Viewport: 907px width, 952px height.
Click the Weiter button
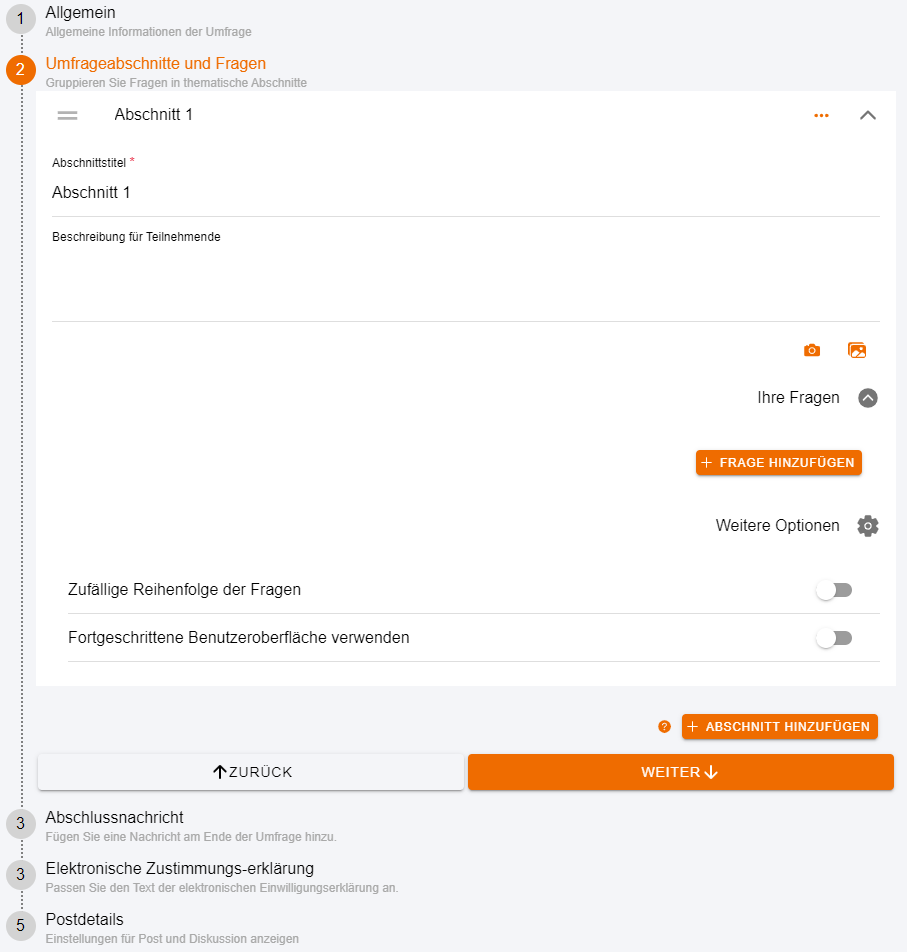tap(681, 772)
